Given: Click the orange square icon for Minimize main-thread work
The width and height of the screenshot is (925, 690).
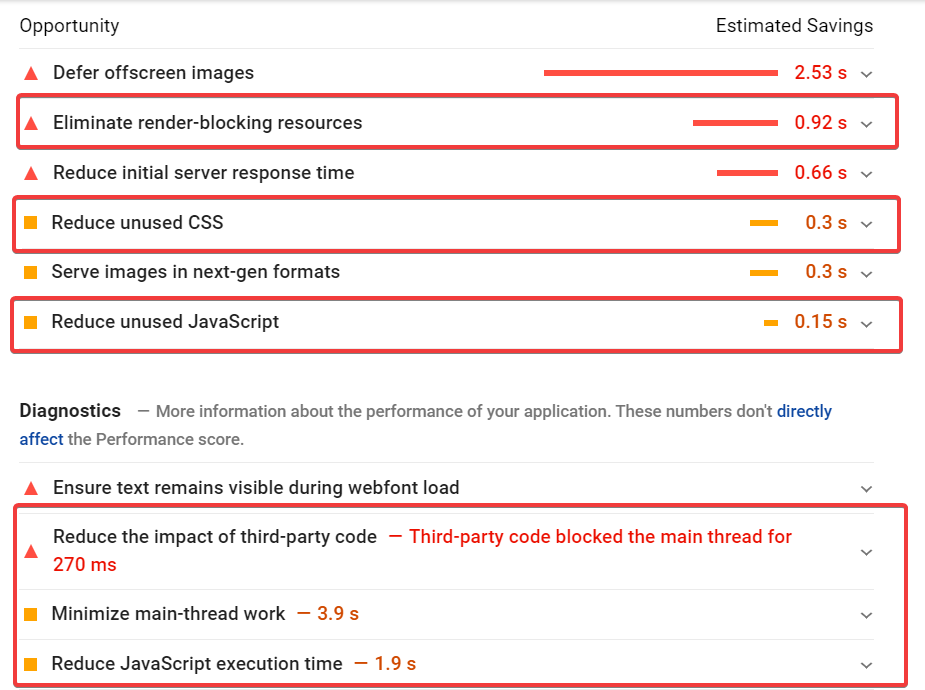Looking at the screenshot, I should pyautogui.click(x=31, y=614).
